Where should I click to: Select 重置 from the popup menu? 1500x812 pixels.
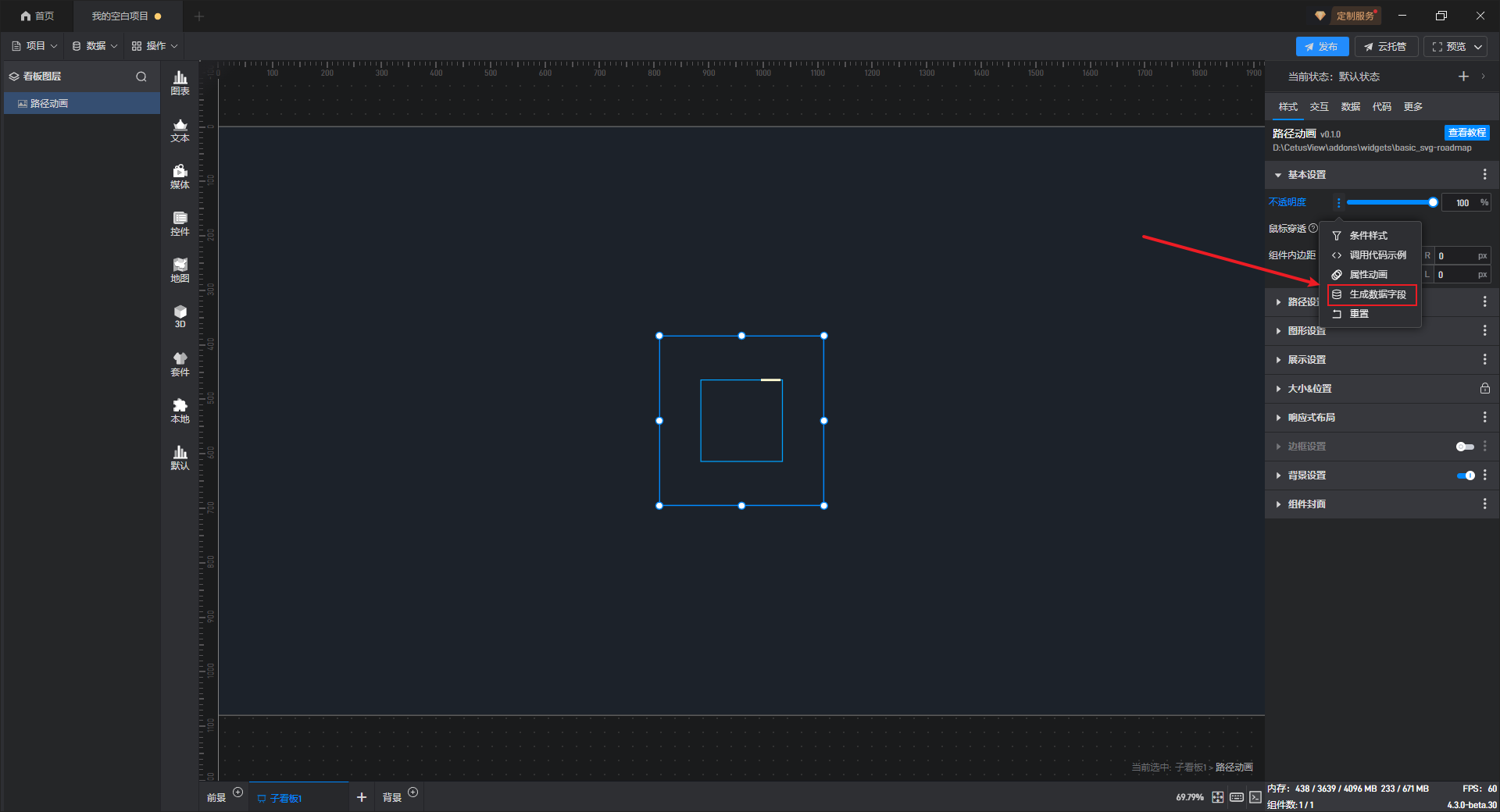(1369, 314)
